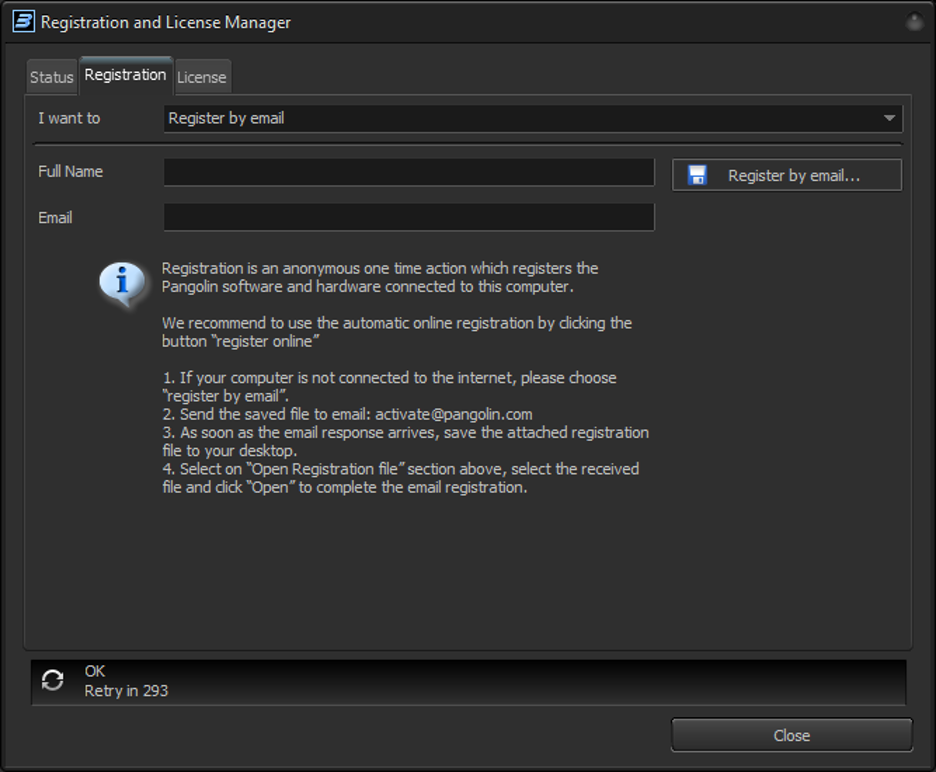The height and width of the screenshot is (772, 936).
Task: Click the blue information bubble icon
Action: click(x=122, y=283)
